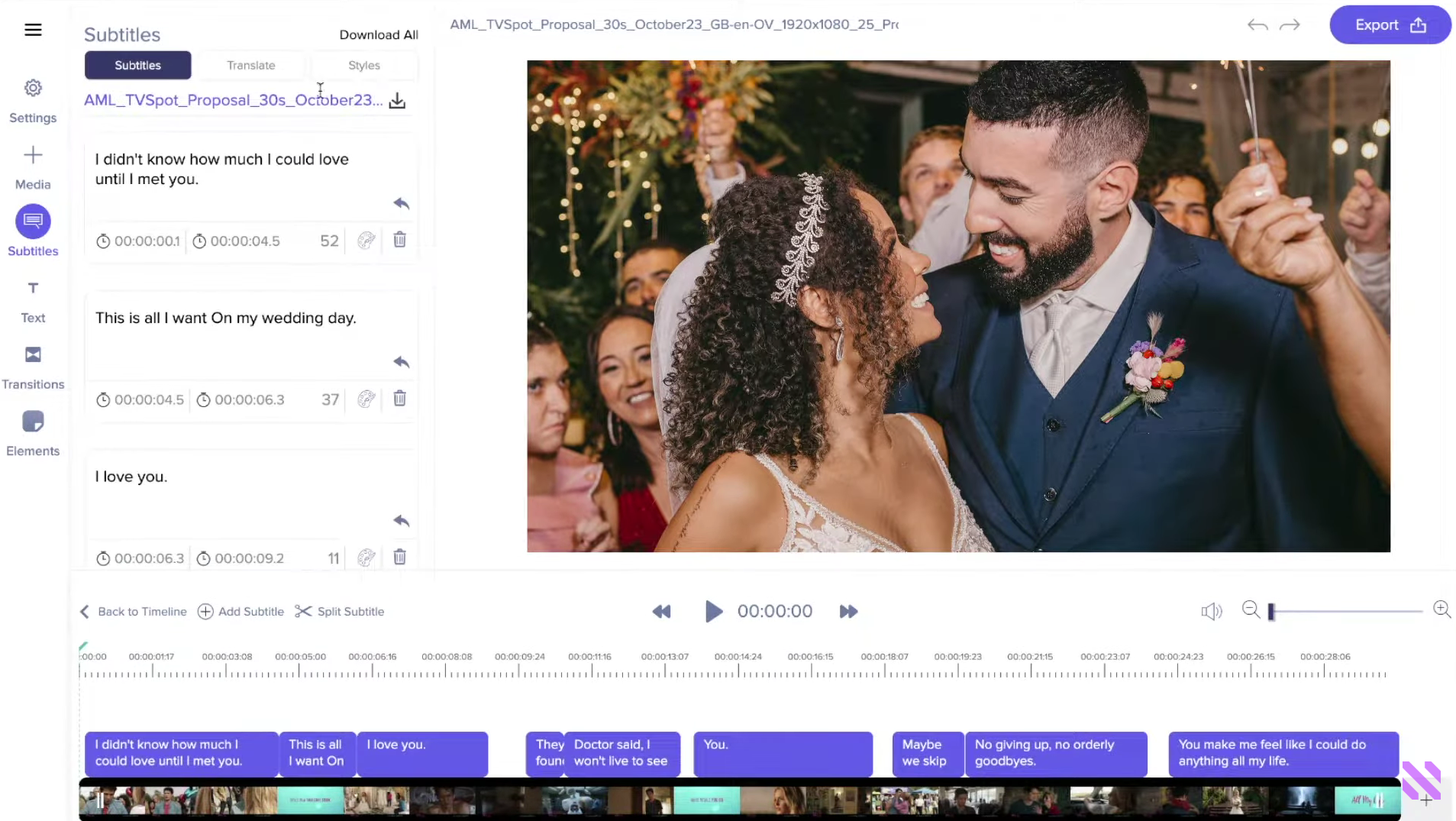
Task: Skip forward in the video
Action: 848,612
